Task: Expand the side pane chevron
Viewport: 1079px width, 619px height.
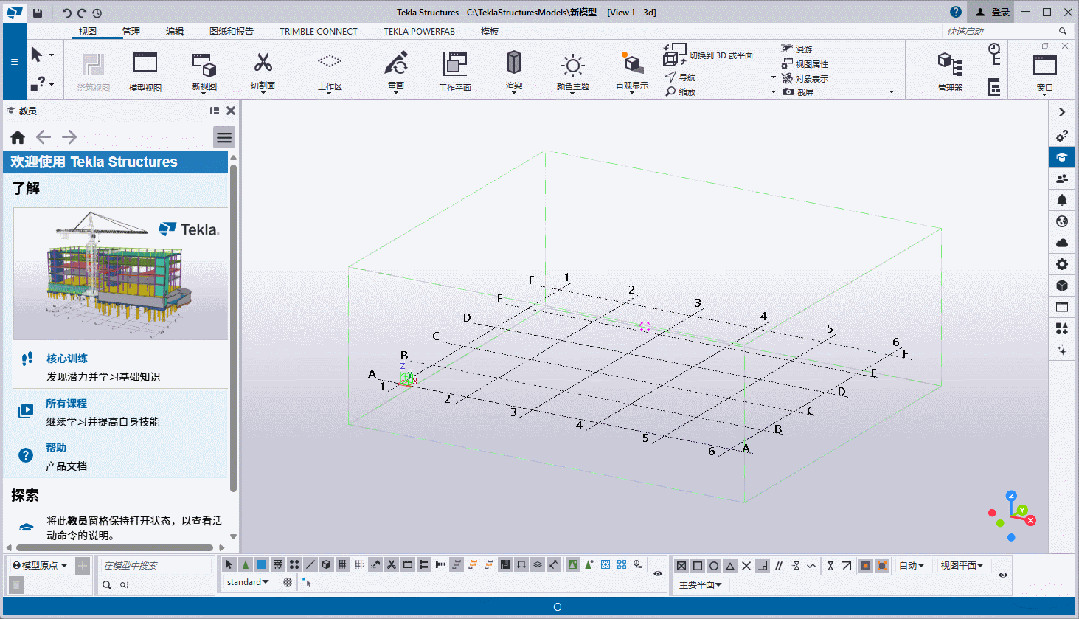Action: coord(1062,112)
